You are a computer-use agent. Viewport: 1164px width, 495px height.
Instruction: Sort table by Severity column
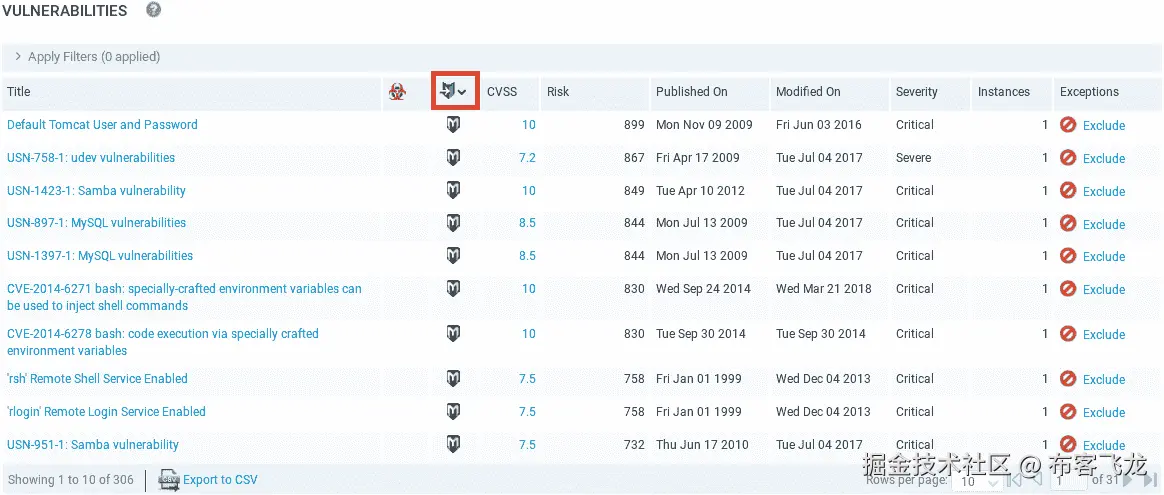917,92
